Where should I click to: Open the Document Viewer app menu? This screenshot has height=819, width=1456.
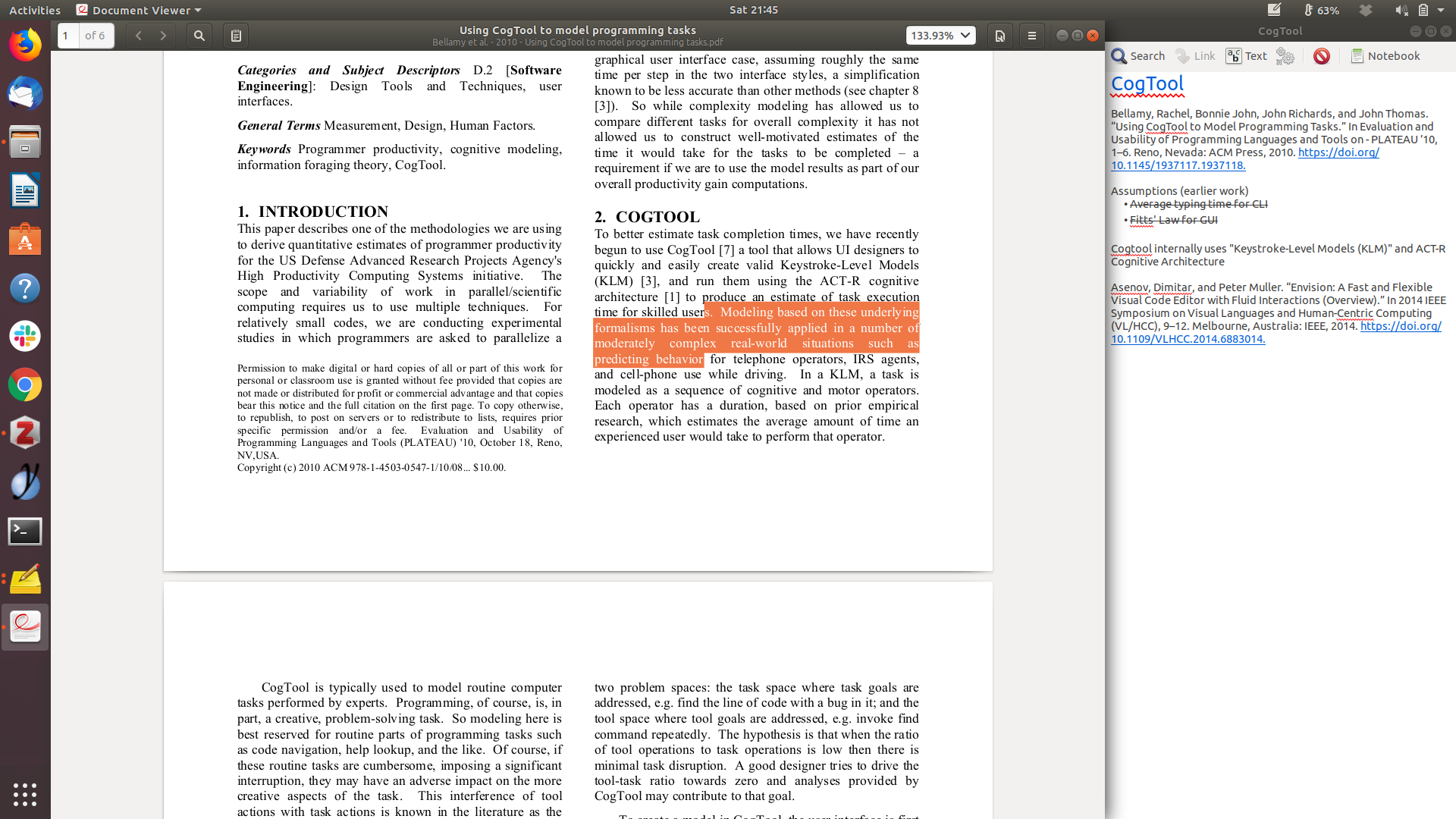tap(140, 10)
